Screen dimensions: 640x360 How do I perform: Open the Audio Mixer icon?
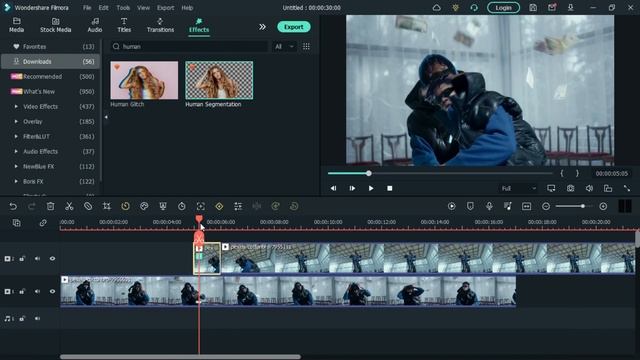coord(508,207)
